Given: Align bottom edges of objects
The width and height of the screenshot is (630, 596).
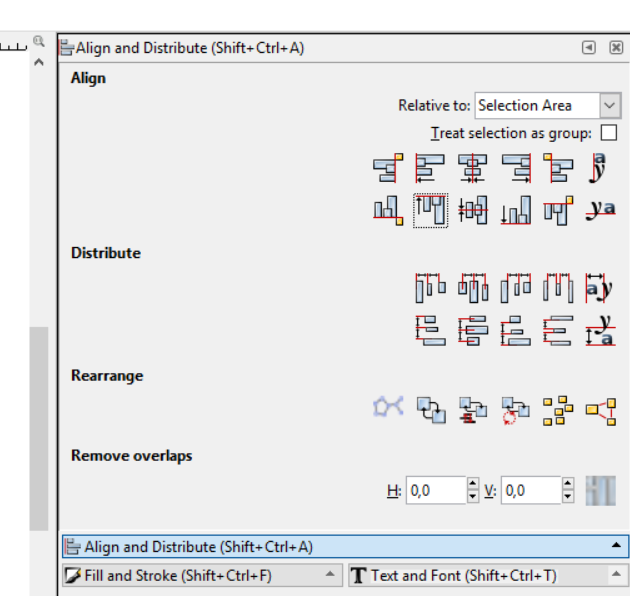Looking at the screenshot, I should 516,211.
